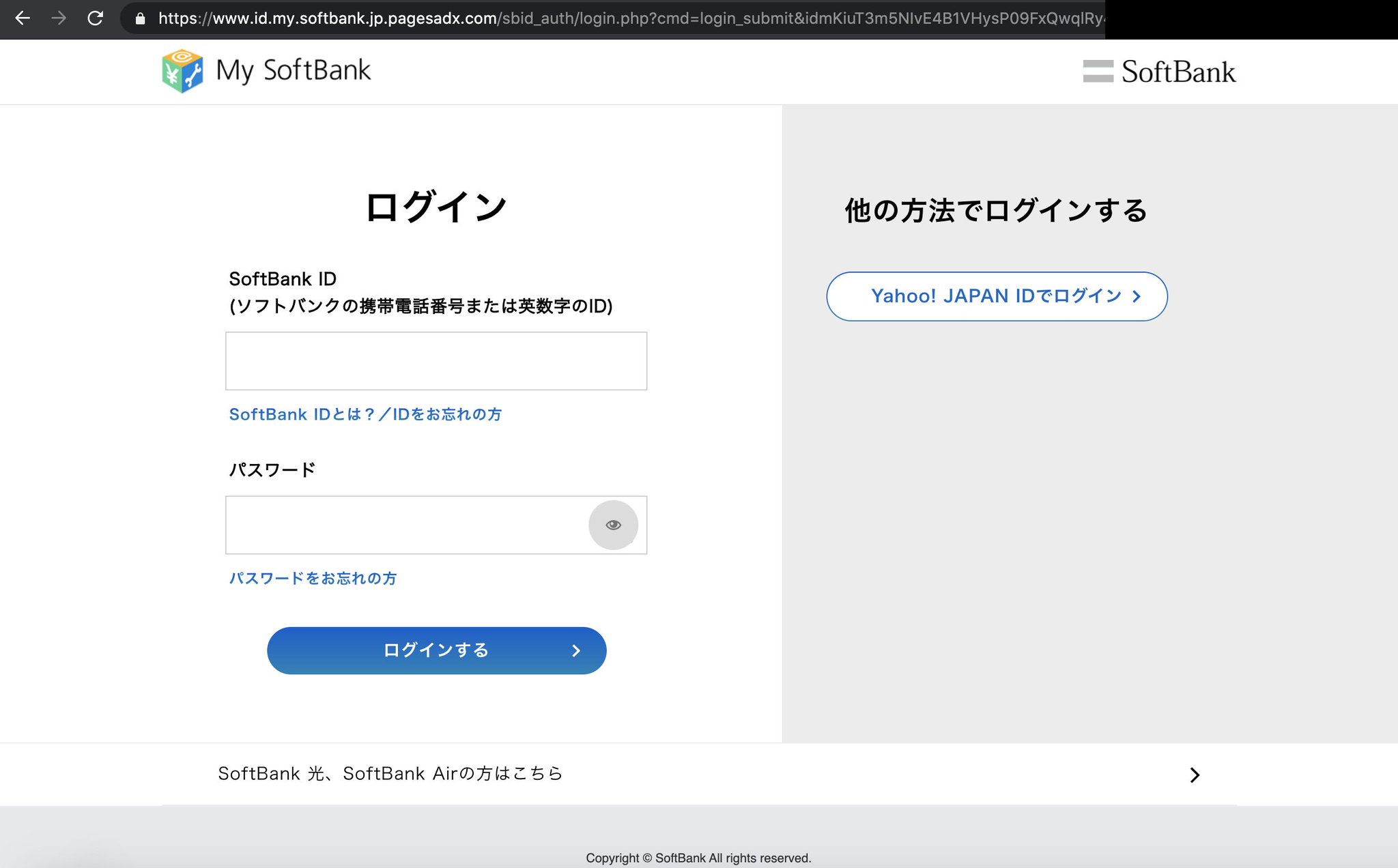The image size is (1398, 868).
Task: Click the SoftBank brand logo in the header
Action: pos(1159,72)
